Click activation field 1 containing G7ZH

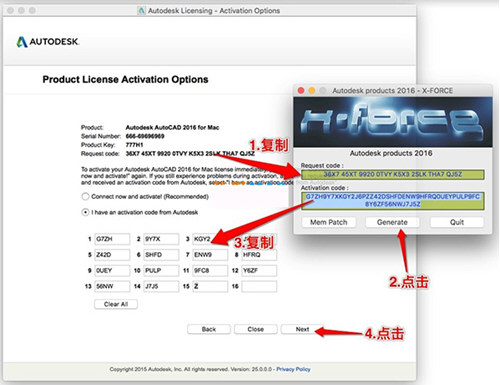(x=112, y=239)
